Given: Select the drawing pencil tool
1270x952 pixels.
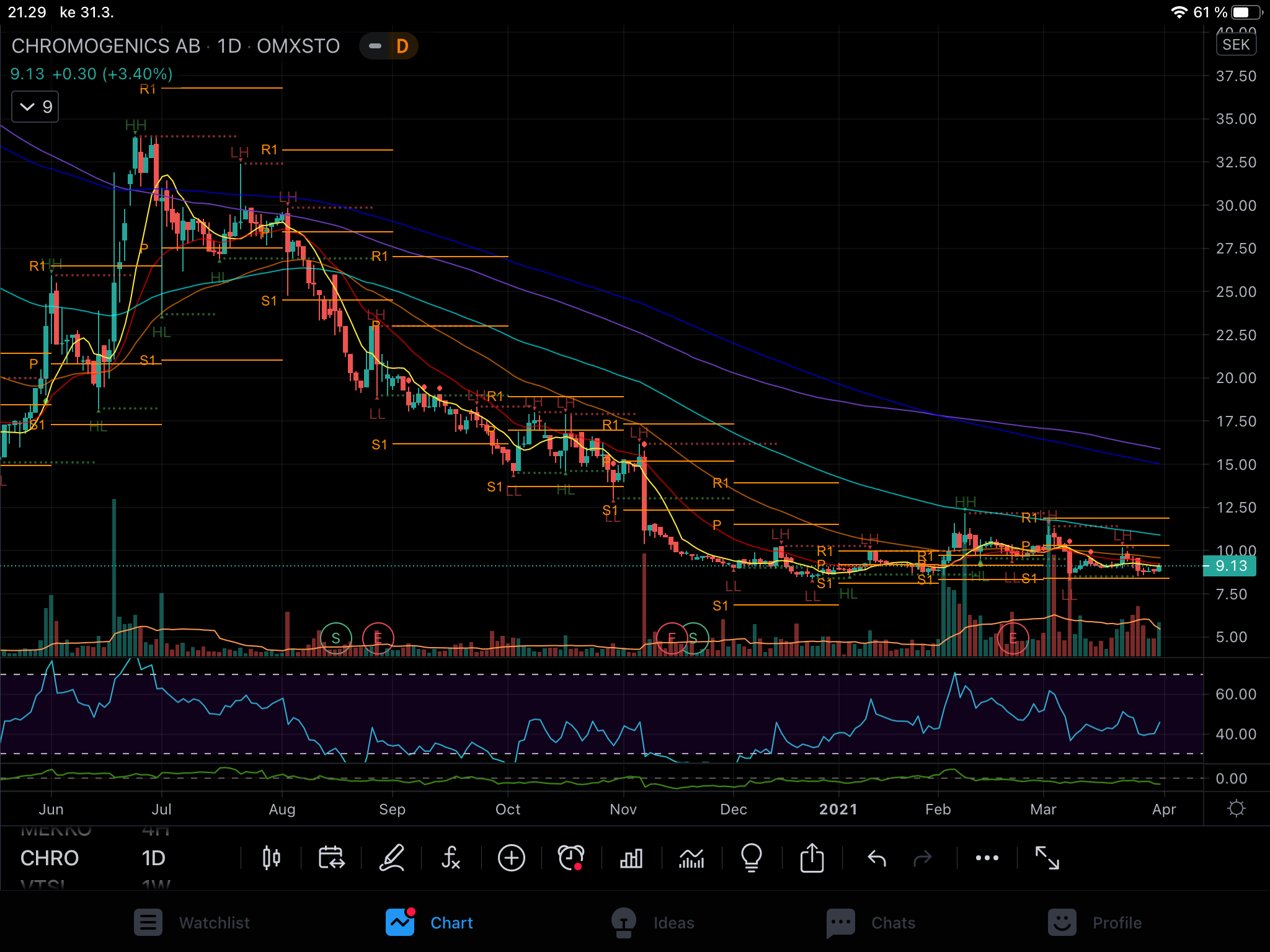Looking at the screenshot, I should (x=392, y=858).
